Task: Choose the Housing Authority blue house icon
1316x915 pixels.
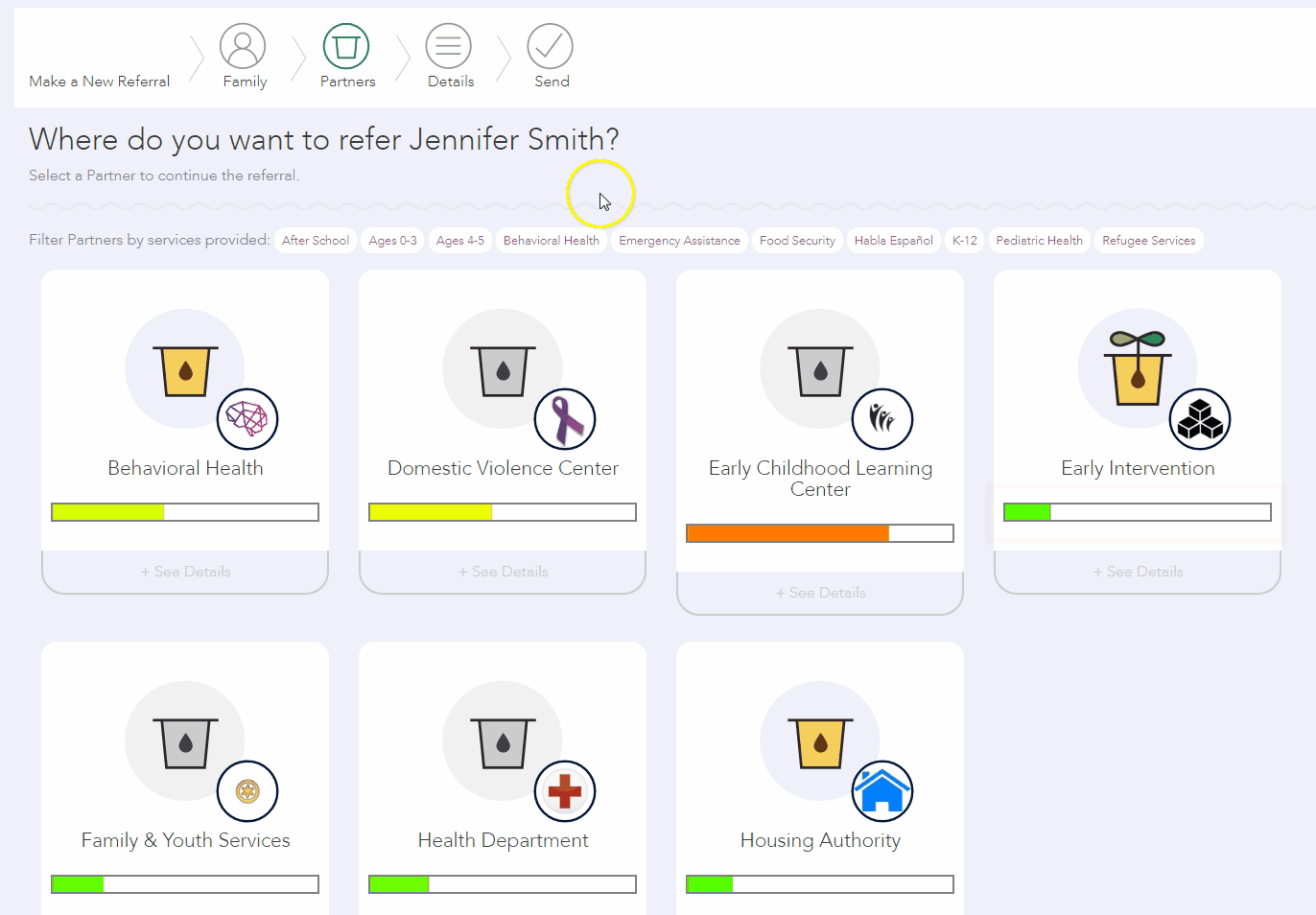Action: (882, 791)
